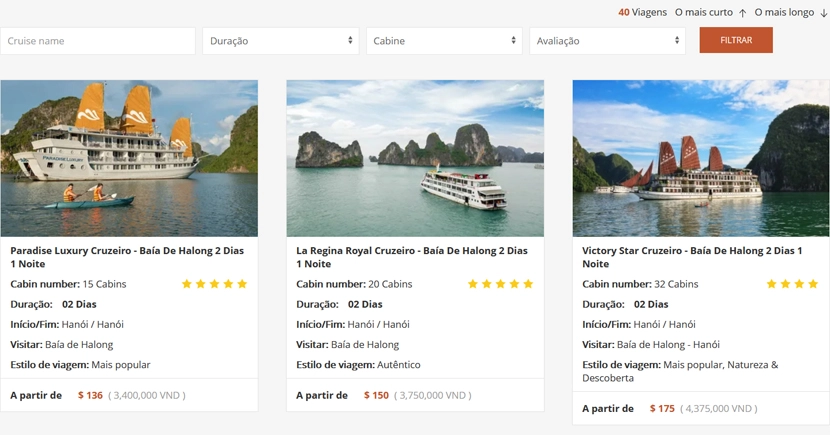Open the Cabine dropdown

[x=444, y=41]
